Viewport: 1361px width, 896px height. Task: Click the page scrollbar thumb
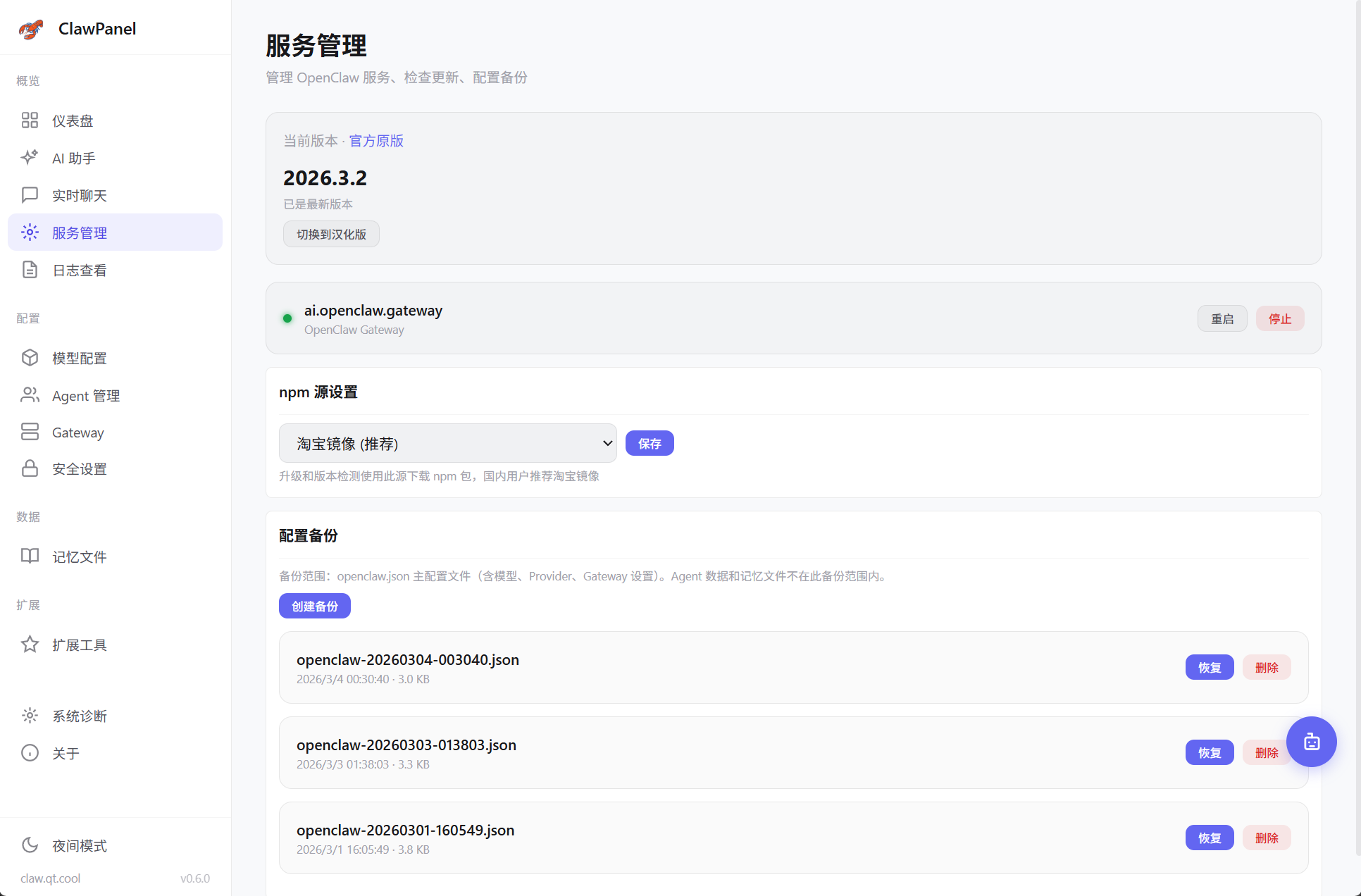point(1357,427)
